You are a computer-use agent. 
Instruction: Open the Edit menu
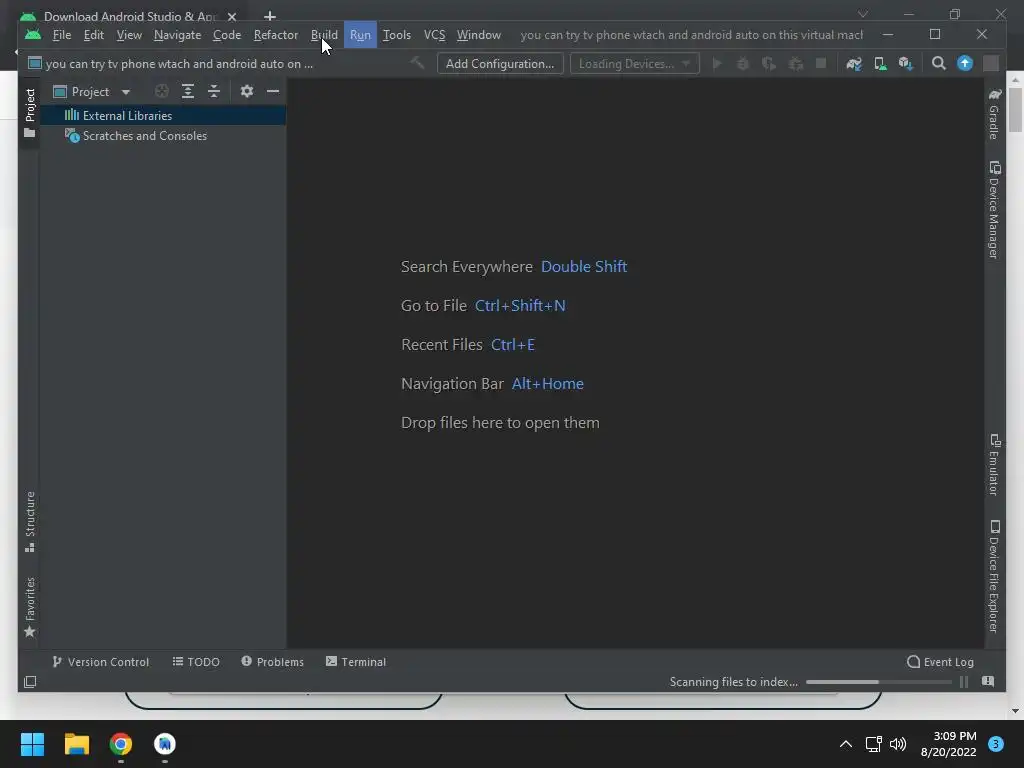(x=93, y=35)
